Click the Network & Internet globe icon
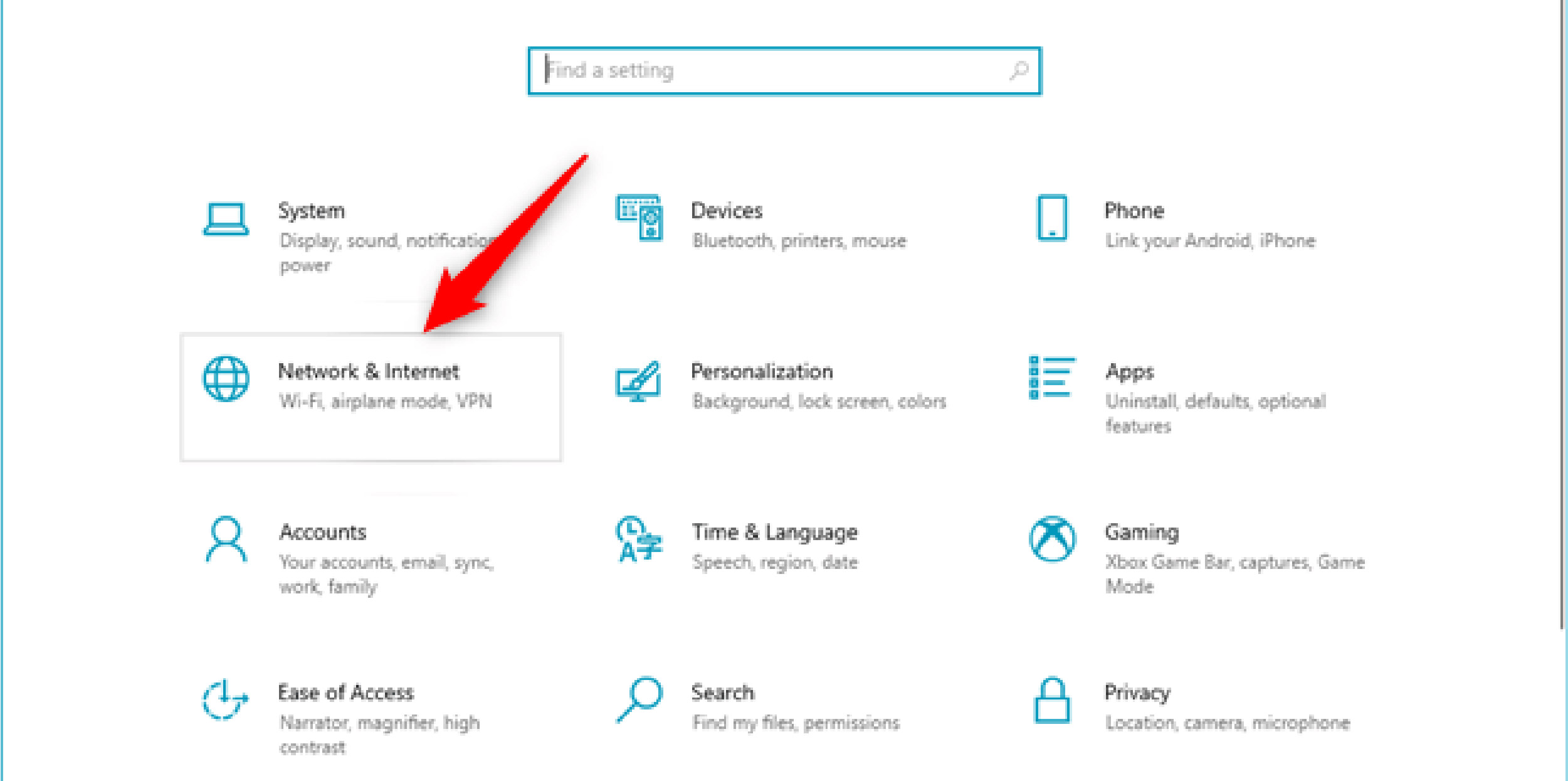Viewport: 1568px width, 781px height. (226, 378)
